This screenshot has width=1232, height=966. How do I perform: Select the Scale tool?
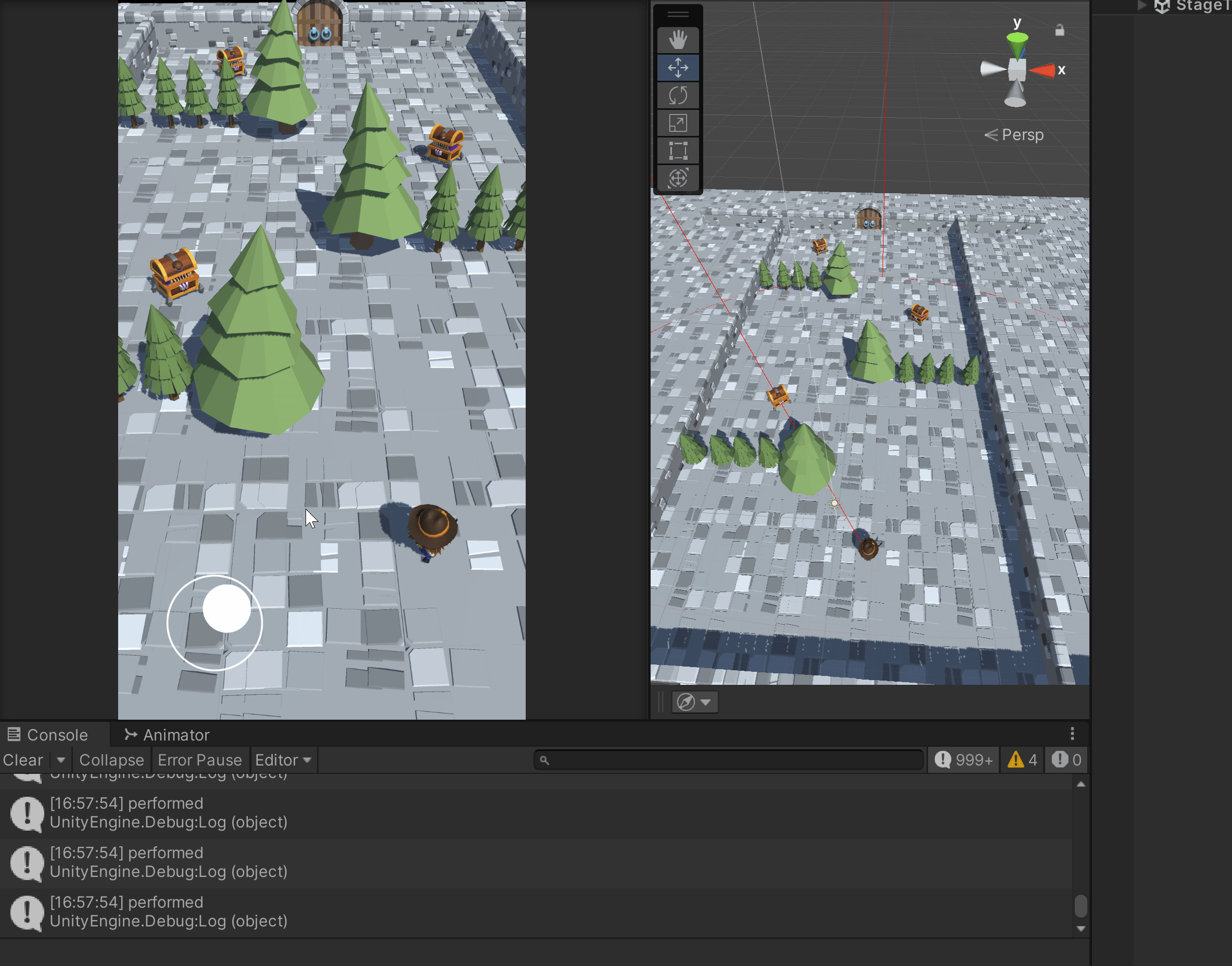(678, 123)
